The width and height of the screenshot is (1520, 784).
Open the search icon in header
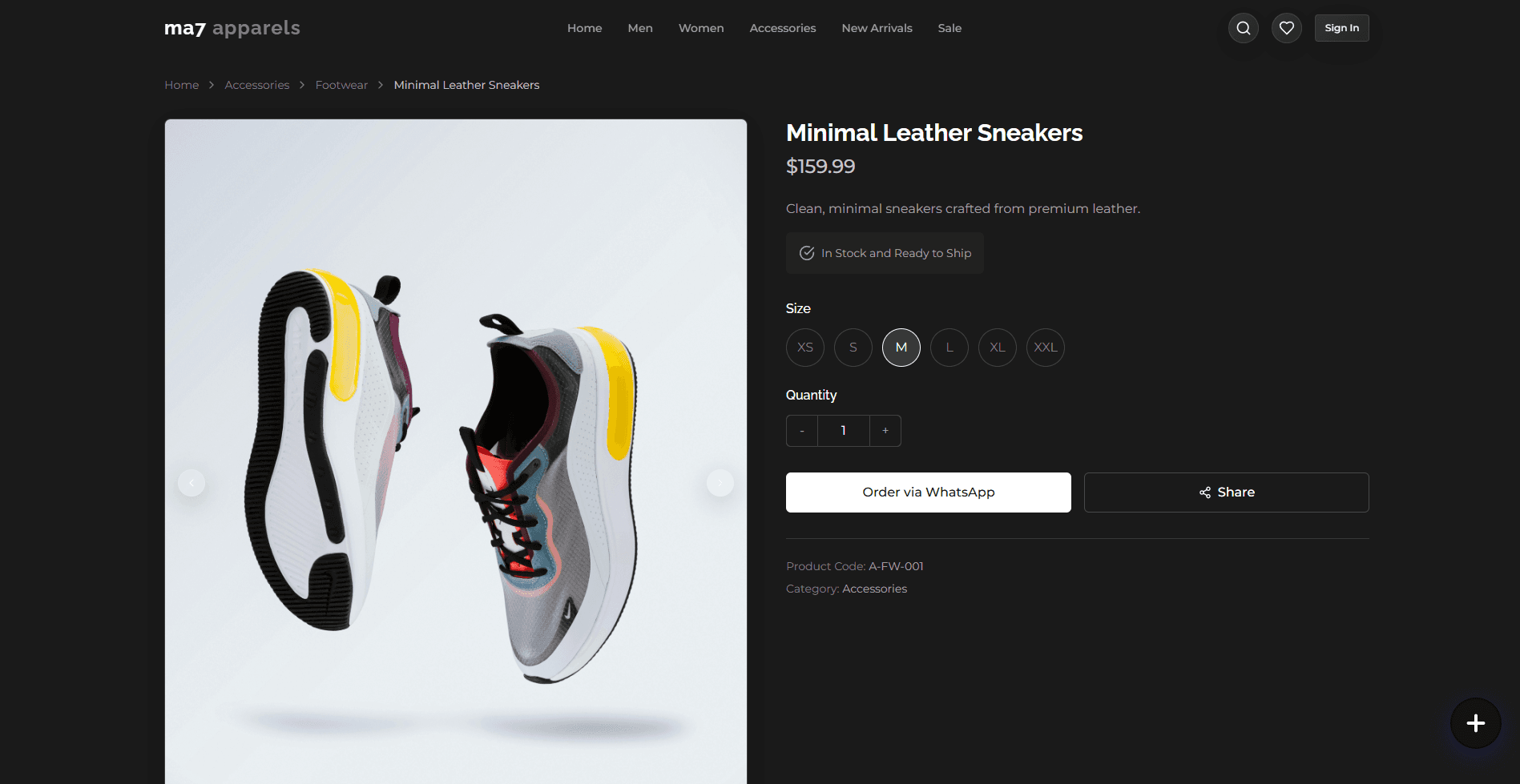coord(1243,28)
